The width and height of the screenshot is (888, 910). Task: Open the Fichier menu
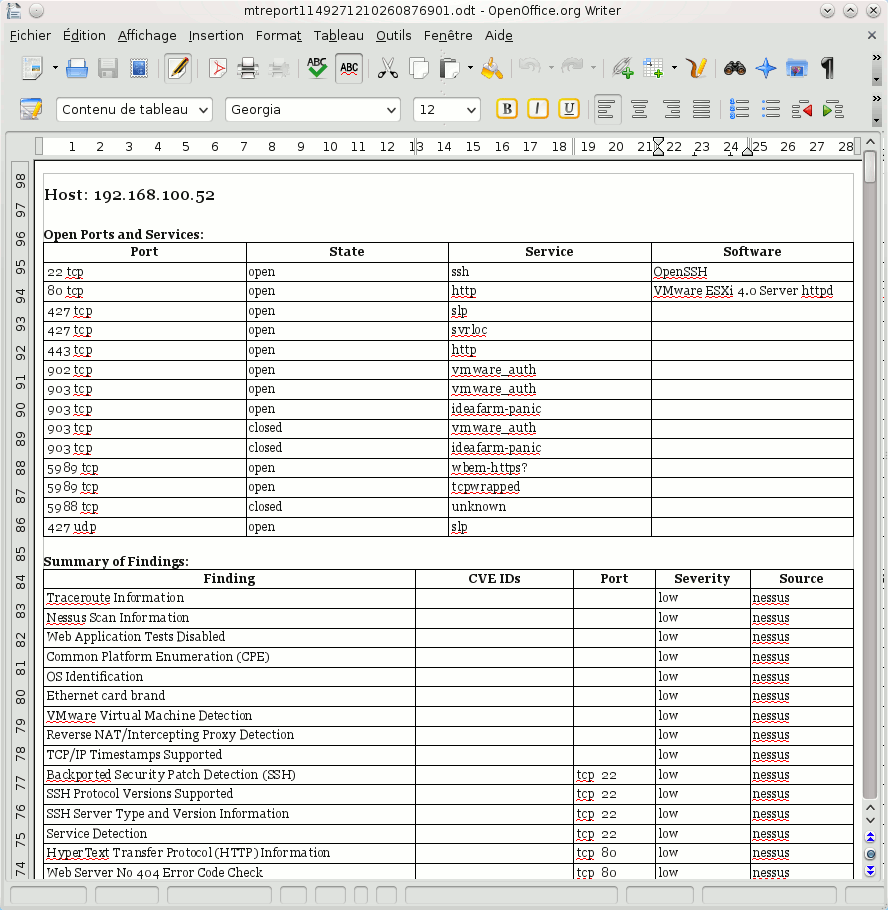pyautogui.click(x=30, y=35)
